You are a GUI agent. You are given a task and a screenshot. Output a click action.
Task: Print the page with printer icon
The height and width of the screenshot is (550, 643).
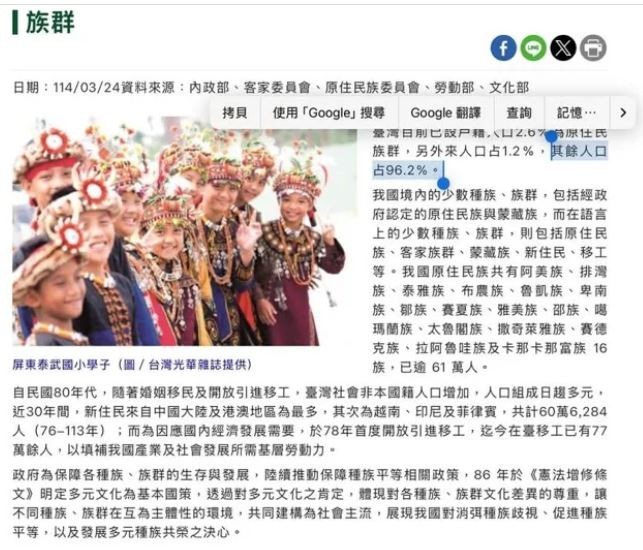tap(593, 48)
